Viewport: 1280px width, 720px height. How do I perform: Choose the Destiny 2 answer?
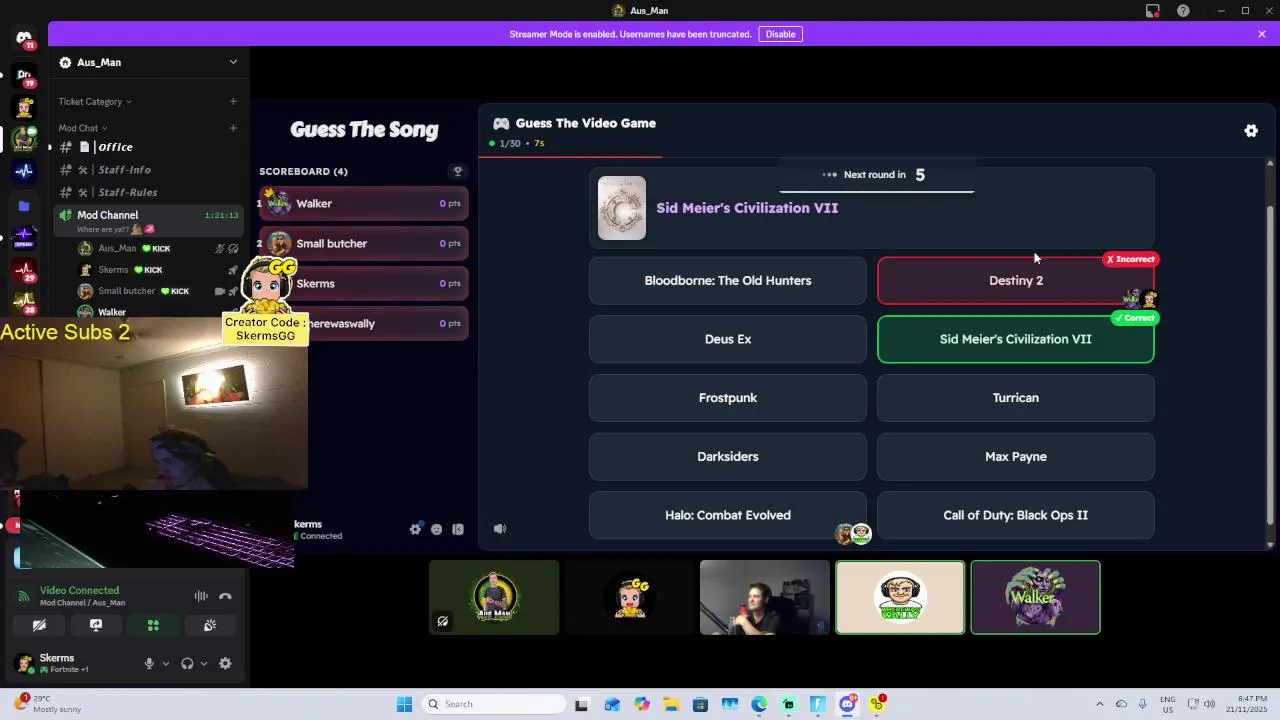click(1016, 281)
